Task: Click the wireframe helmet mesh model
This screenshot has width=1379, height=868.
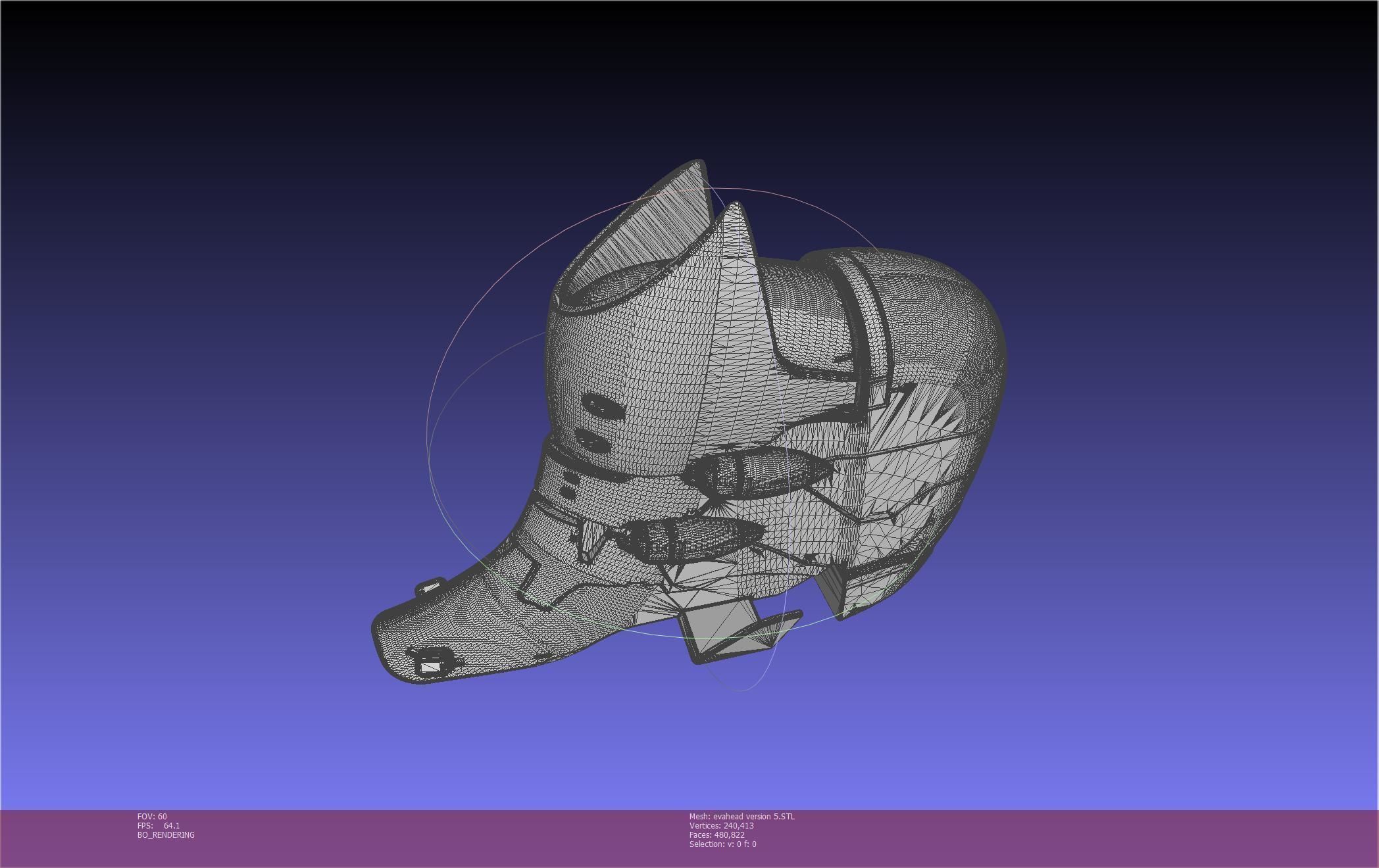Action: [689, 421]
